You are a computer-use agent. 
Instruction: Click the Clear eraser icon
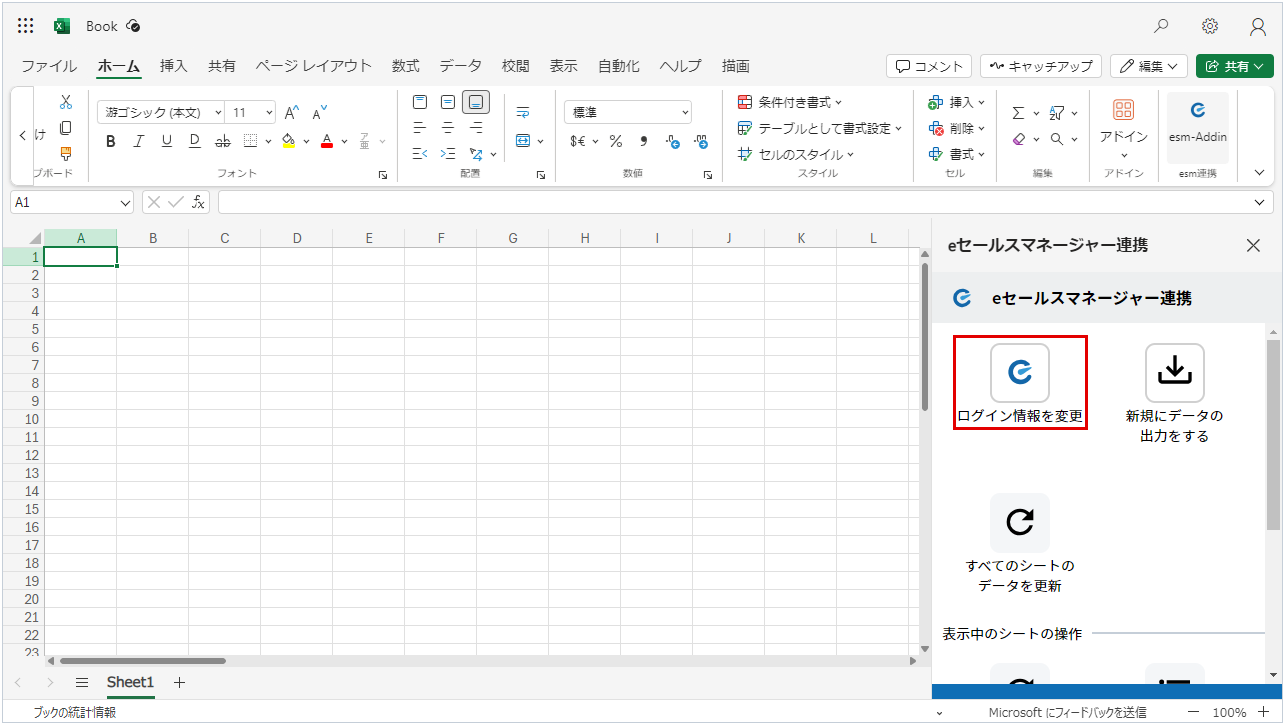(1019, 139)
